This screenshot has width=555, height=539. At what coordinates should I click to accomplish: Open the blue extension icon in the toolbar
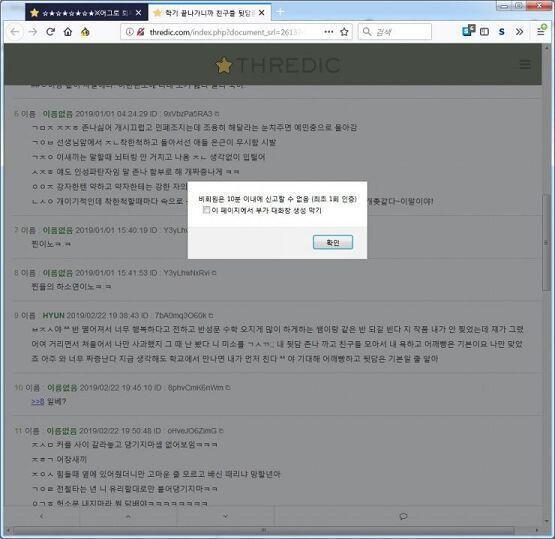[468, 31]
